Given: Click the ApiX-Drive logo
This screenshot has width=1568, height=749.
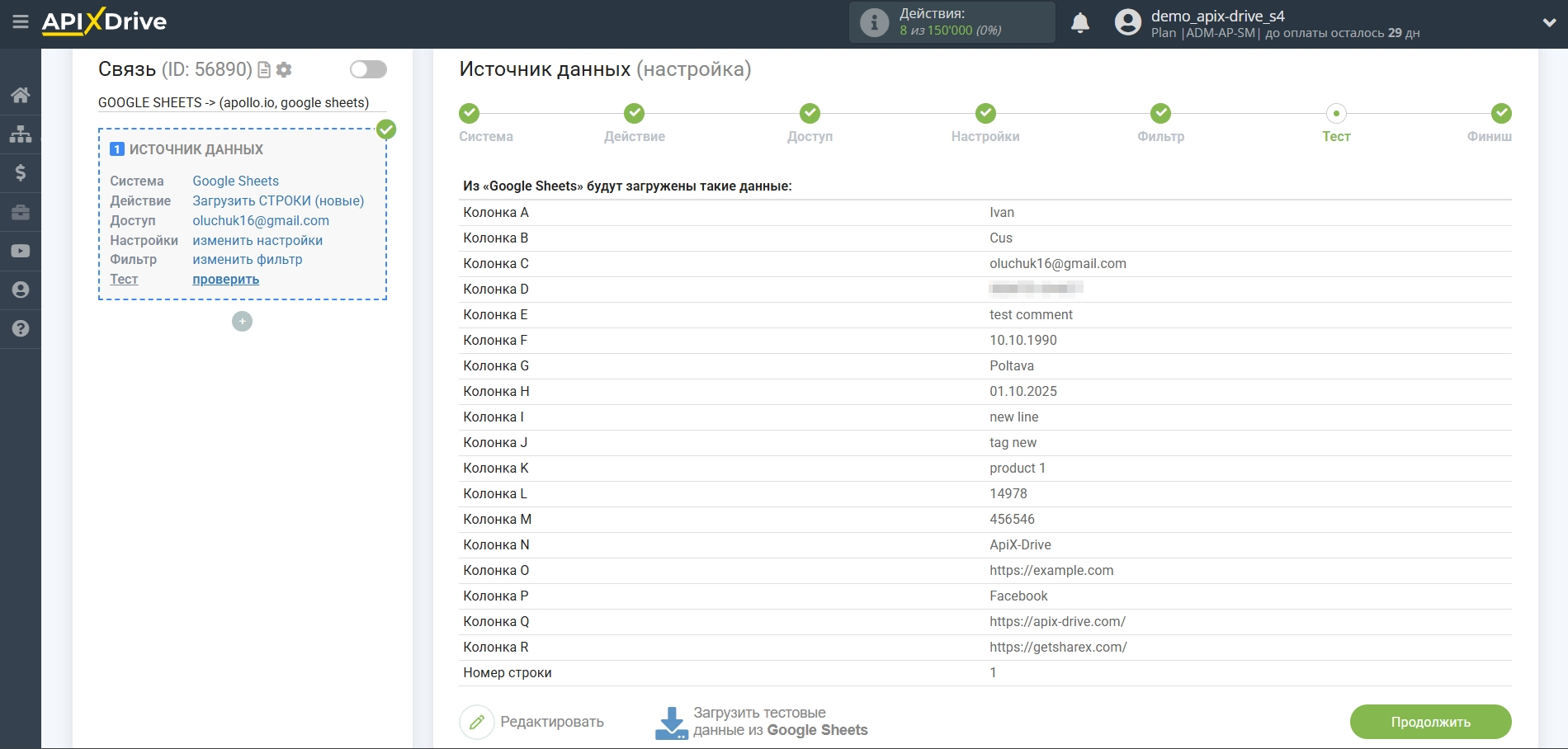Looking at the screenshot, I should click(104, 21).
